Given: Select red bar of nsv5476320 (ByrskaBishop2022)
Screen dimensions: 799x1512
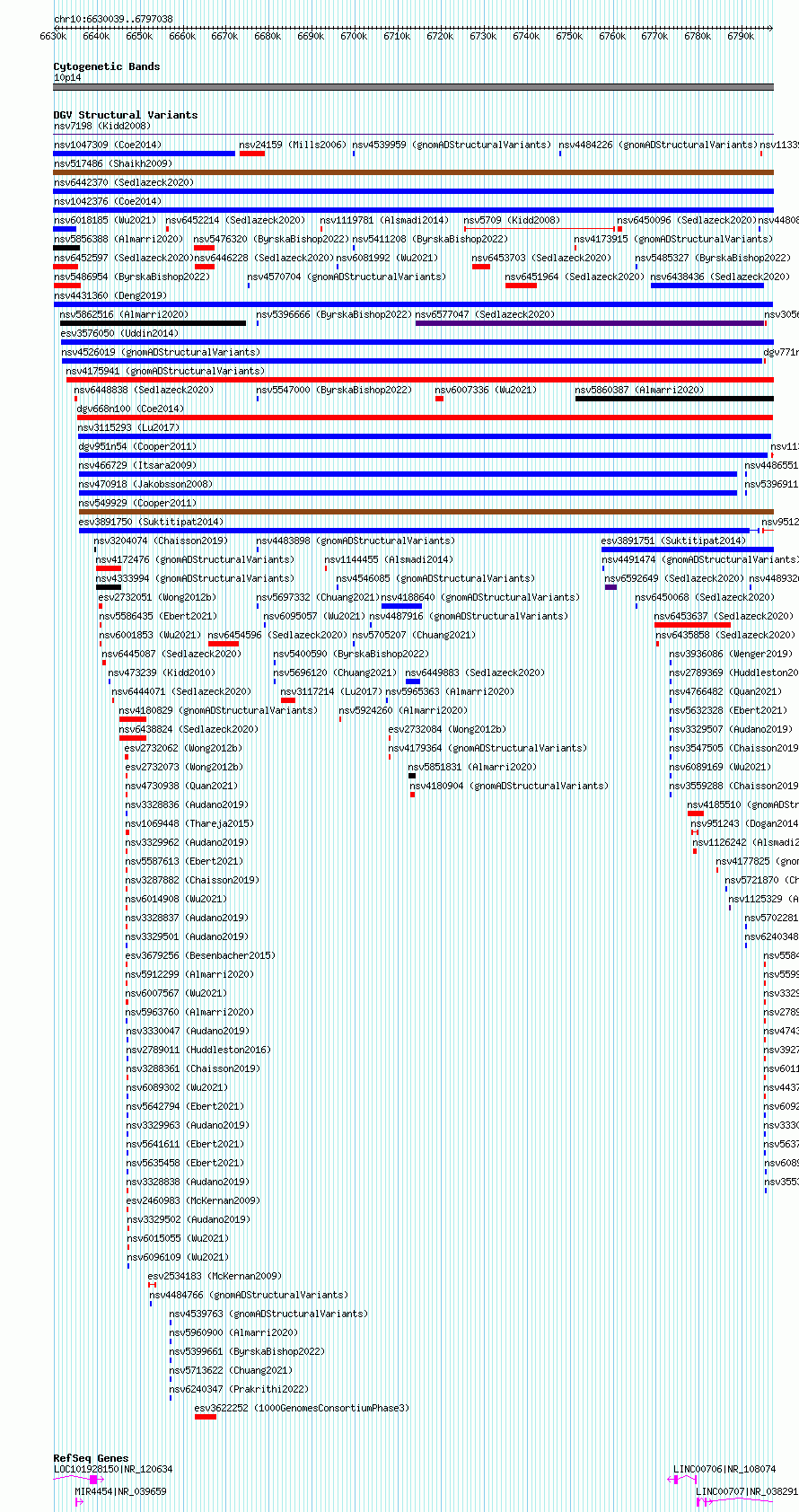Looking at the screenshot, I should 205,248.
